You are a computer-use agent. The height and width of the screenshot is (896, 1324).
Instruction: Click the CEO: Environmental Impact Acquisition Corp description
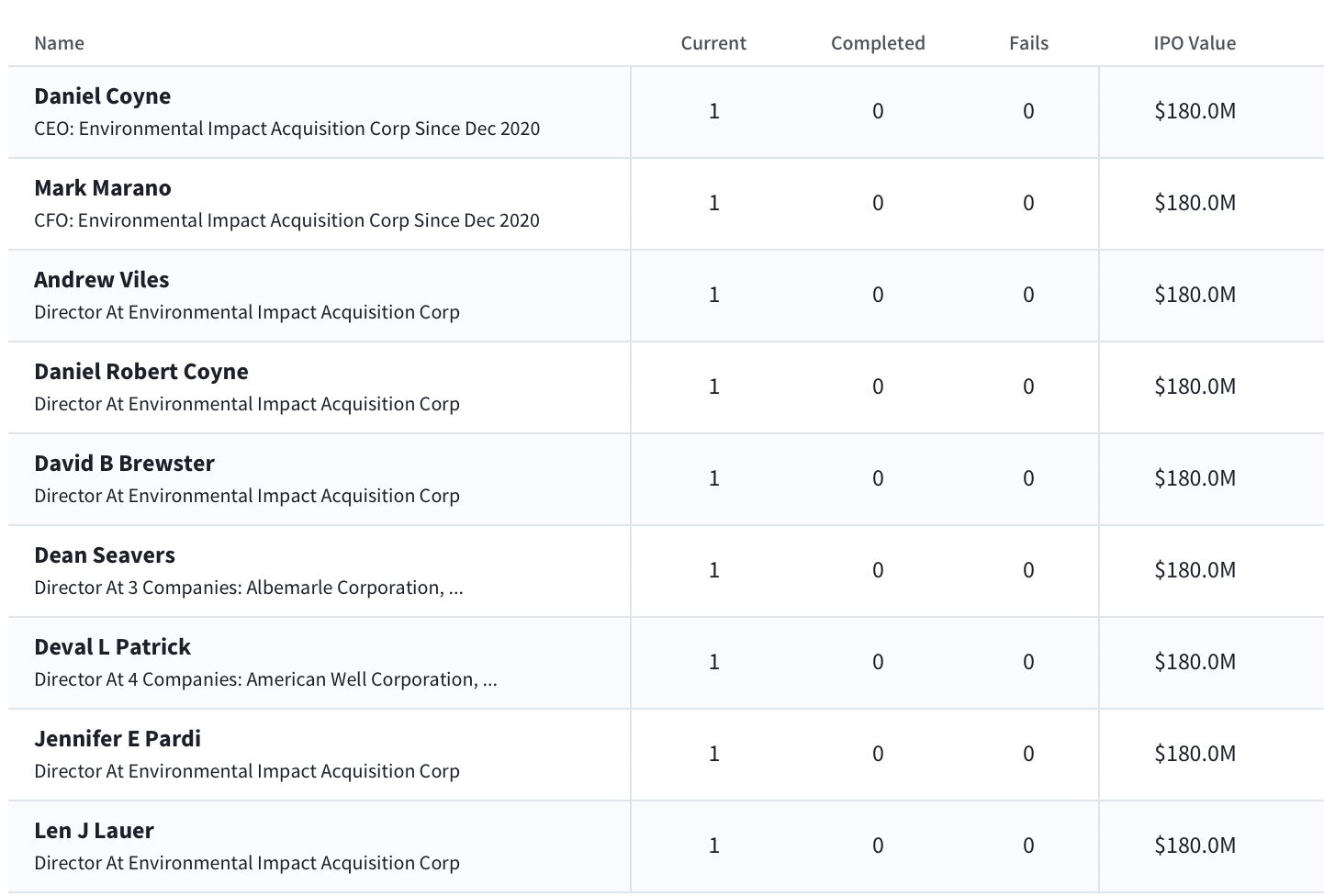pyautogui.click(x=286, y=129)
